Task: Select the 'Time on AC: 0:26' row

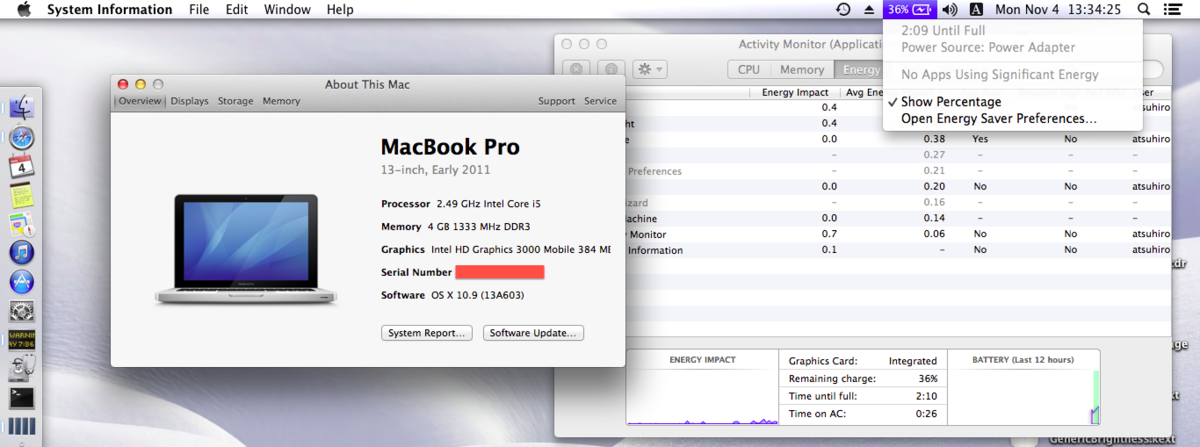Action: 862,413
